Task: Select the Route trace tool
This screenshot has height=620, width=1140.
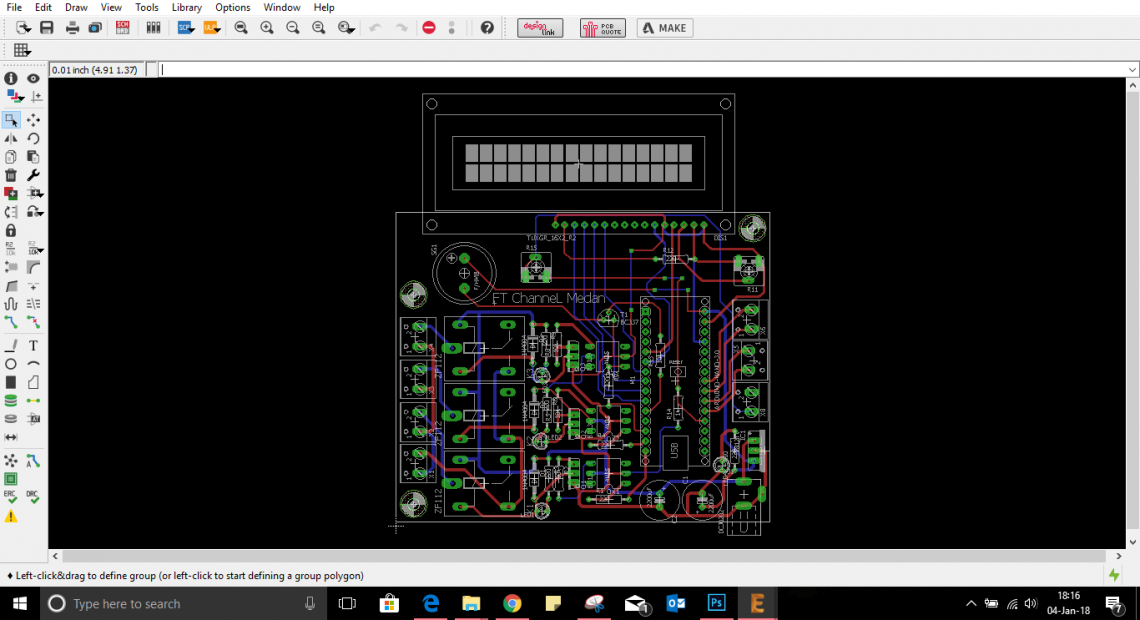Action: [11, 322]
